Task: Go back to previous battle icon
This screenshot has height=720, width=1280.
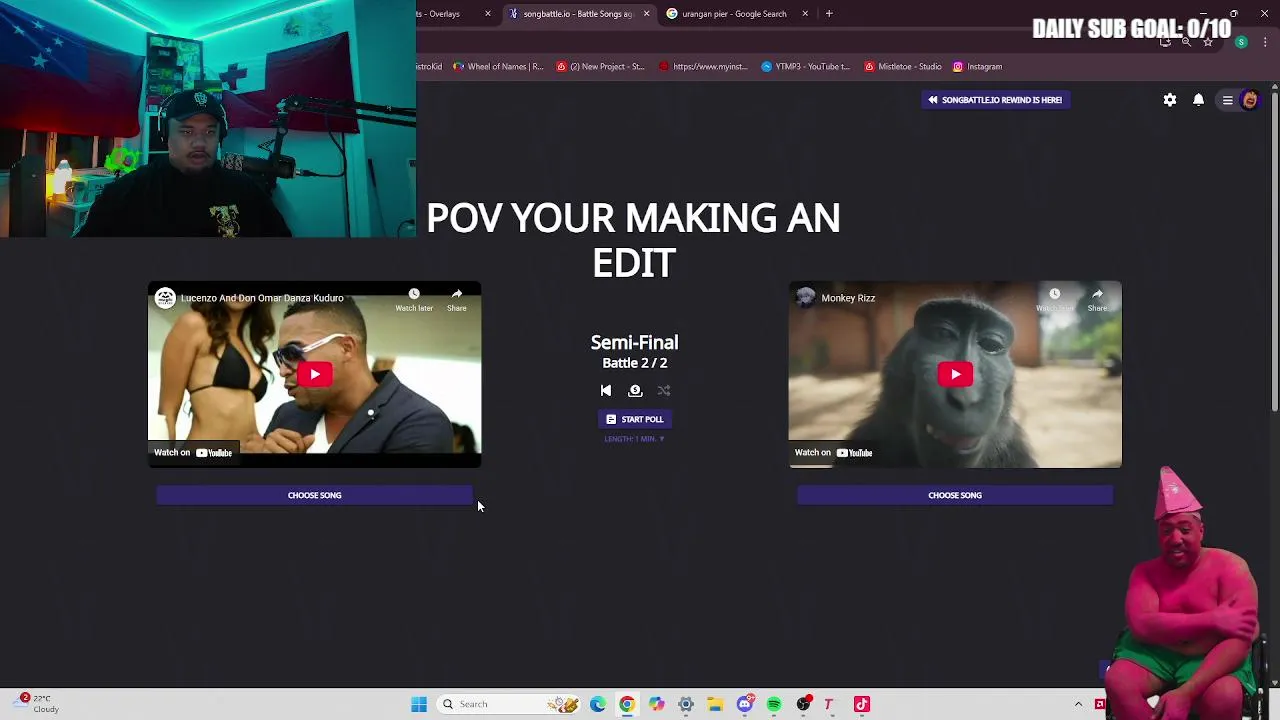Action: click(606, 391)
